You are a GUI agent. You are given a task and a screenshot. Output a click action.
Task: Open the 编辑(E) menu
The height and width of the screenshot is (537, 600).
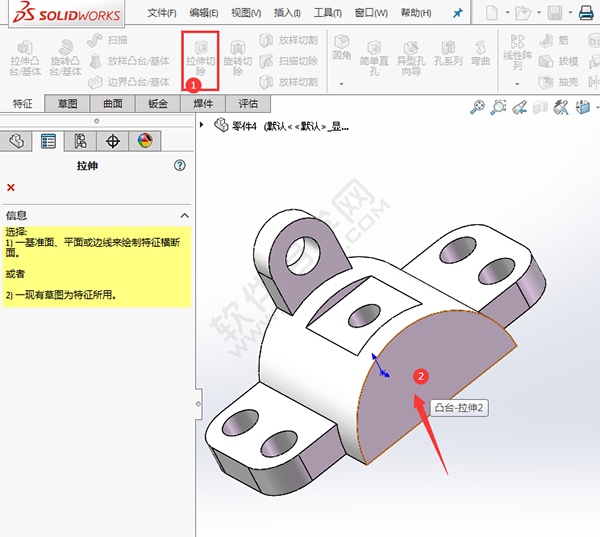[204, 13]
